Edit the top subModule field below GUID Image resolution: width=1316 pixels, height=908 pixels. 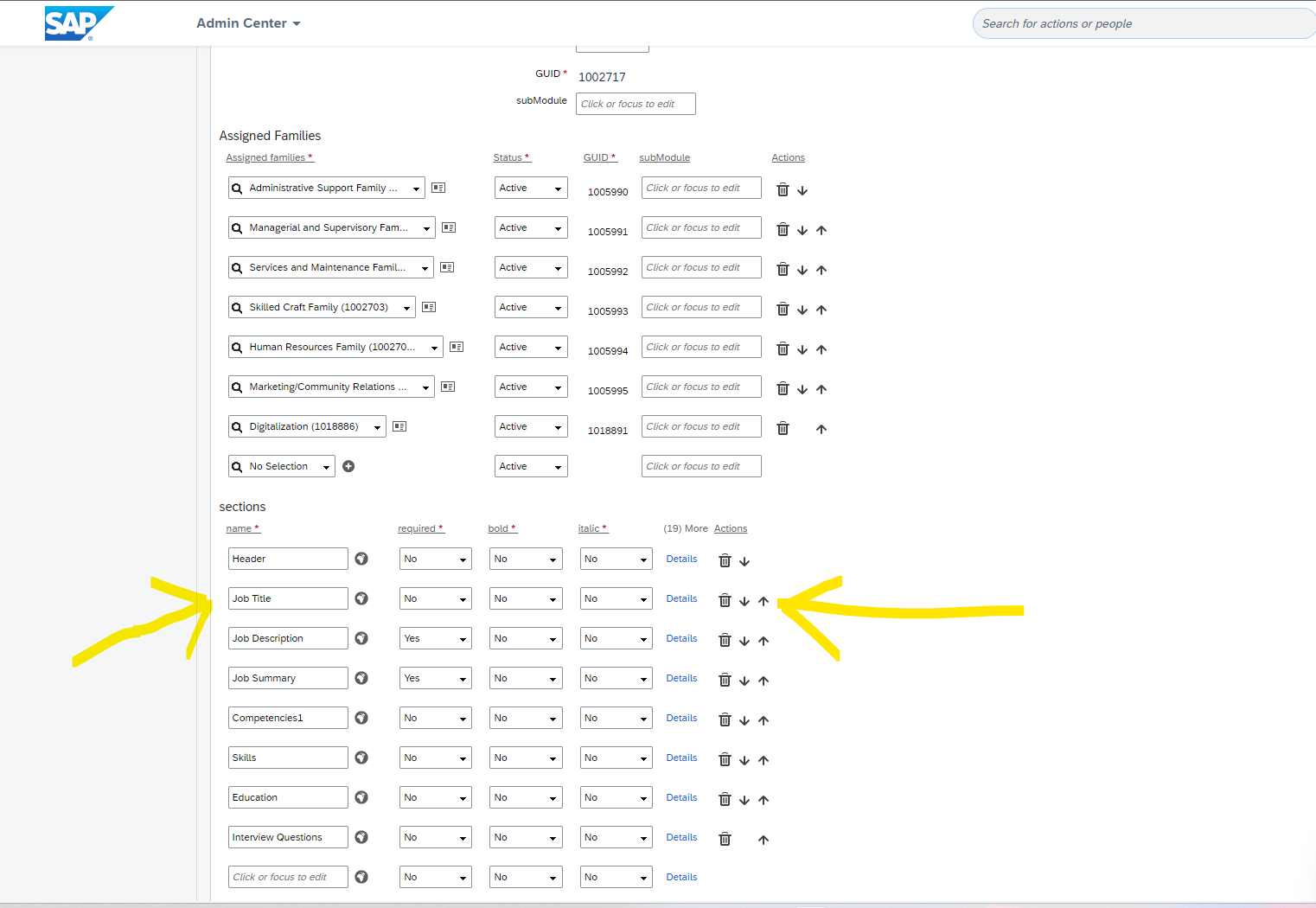[x=636, y=104]
